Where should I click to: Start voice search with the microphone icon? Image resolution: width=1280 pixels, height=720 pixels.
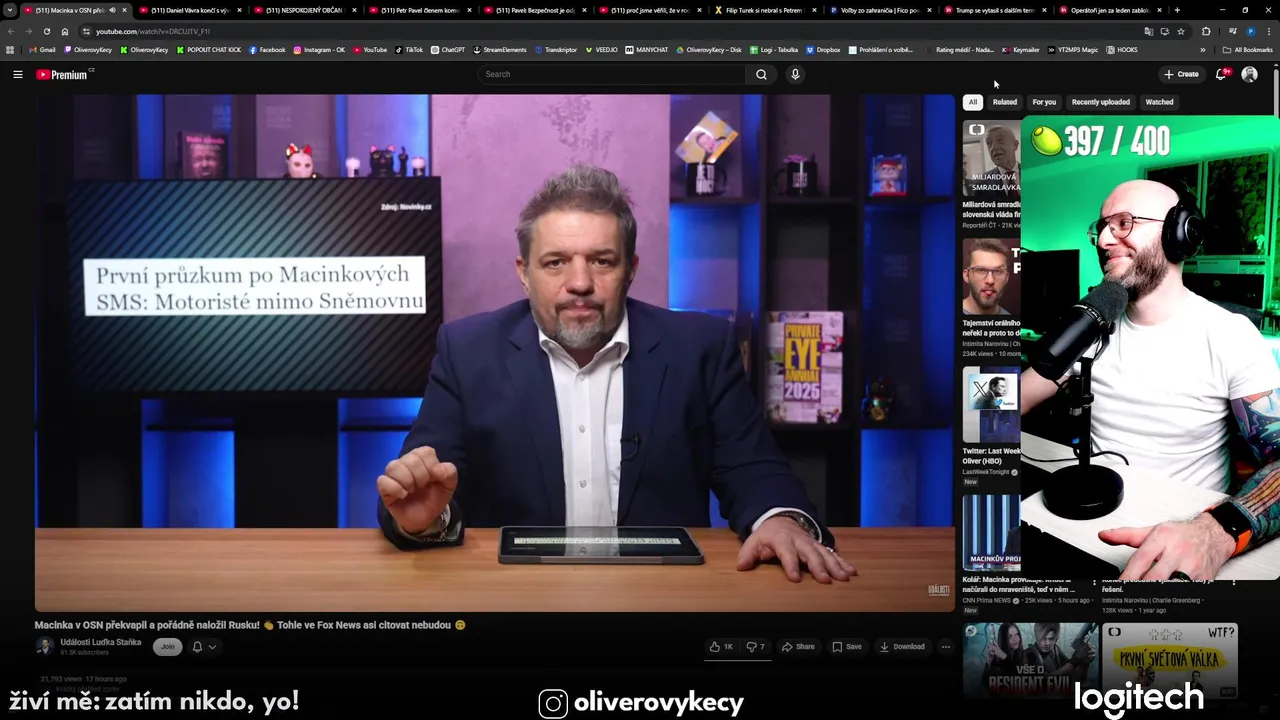click(x=795, y=74)
